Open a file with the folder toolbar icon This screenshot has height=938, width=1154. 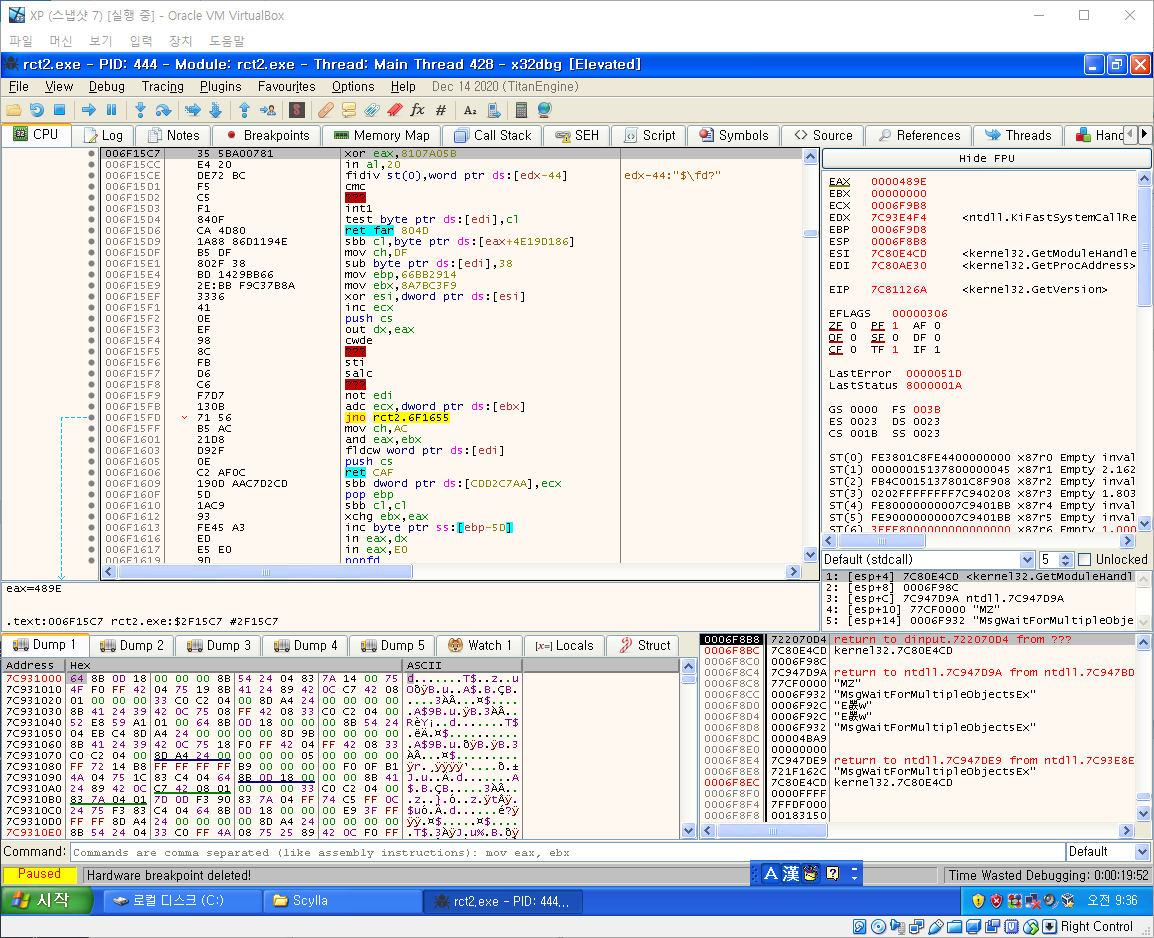14,110
